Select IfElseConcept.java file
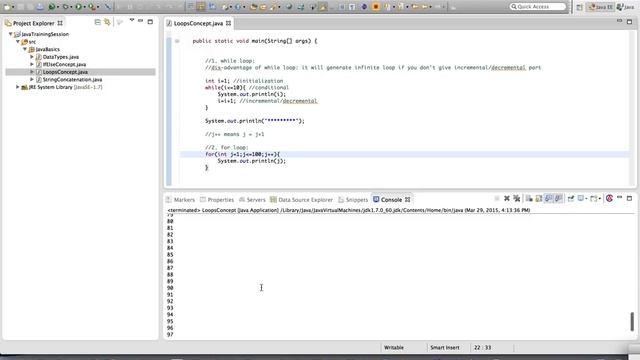640x360 pixels. [x=64, y=64]
